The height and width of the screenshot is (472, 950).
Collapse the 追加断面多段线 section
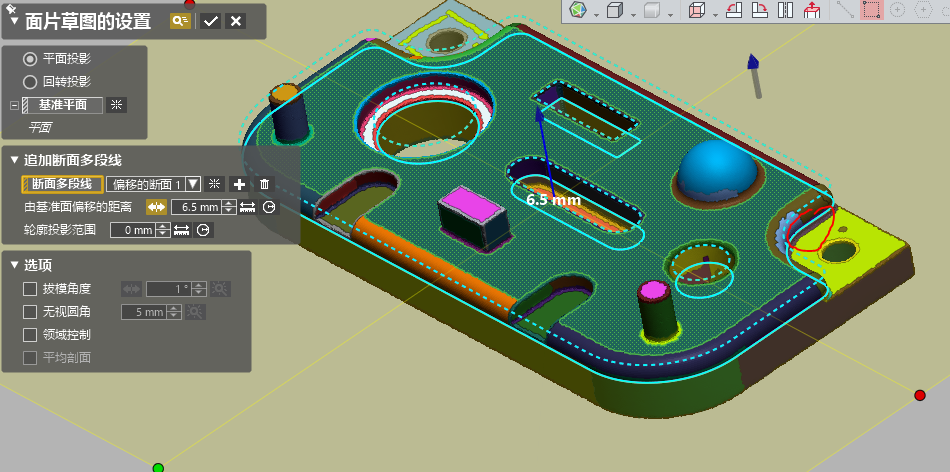coord(14,160)
